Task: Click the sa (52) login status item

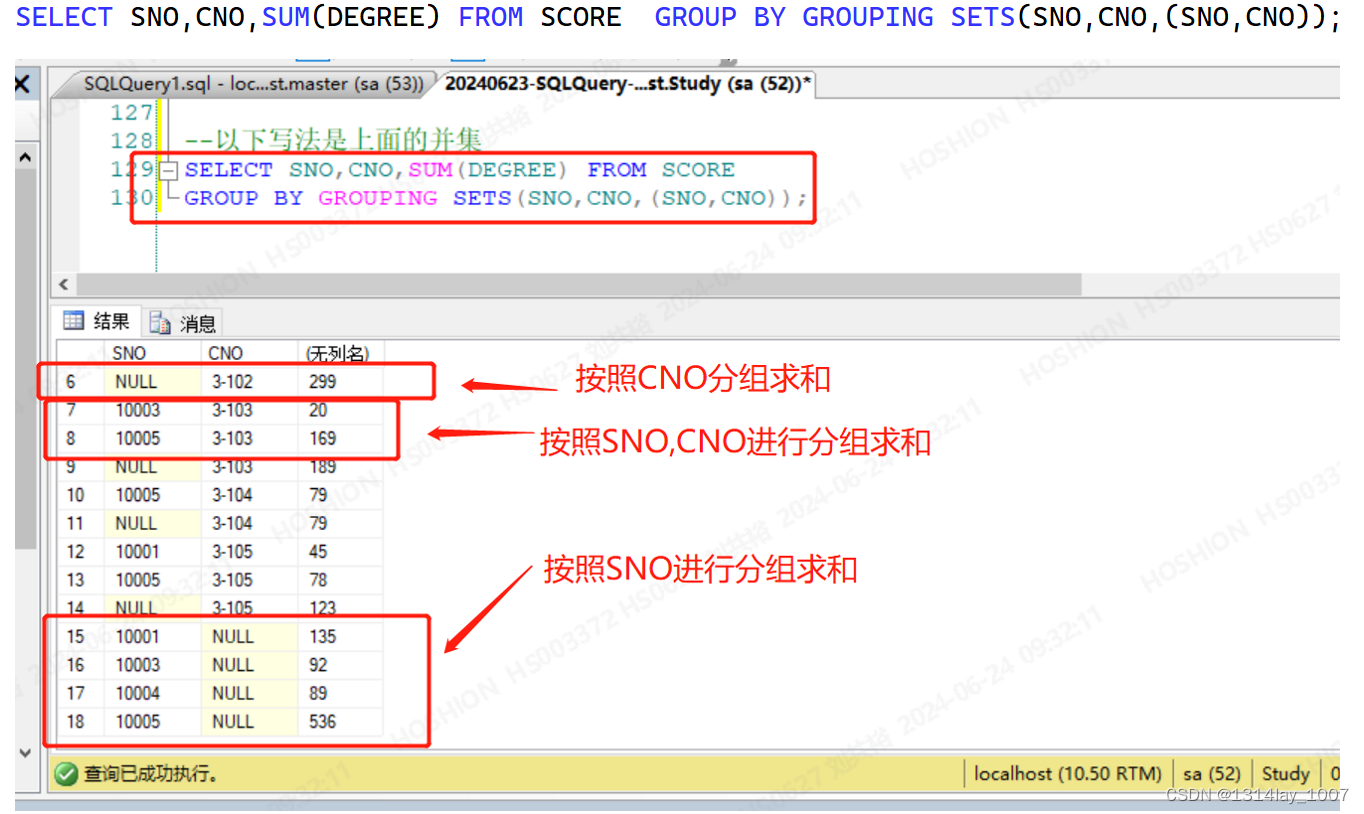Action: 1212,773
